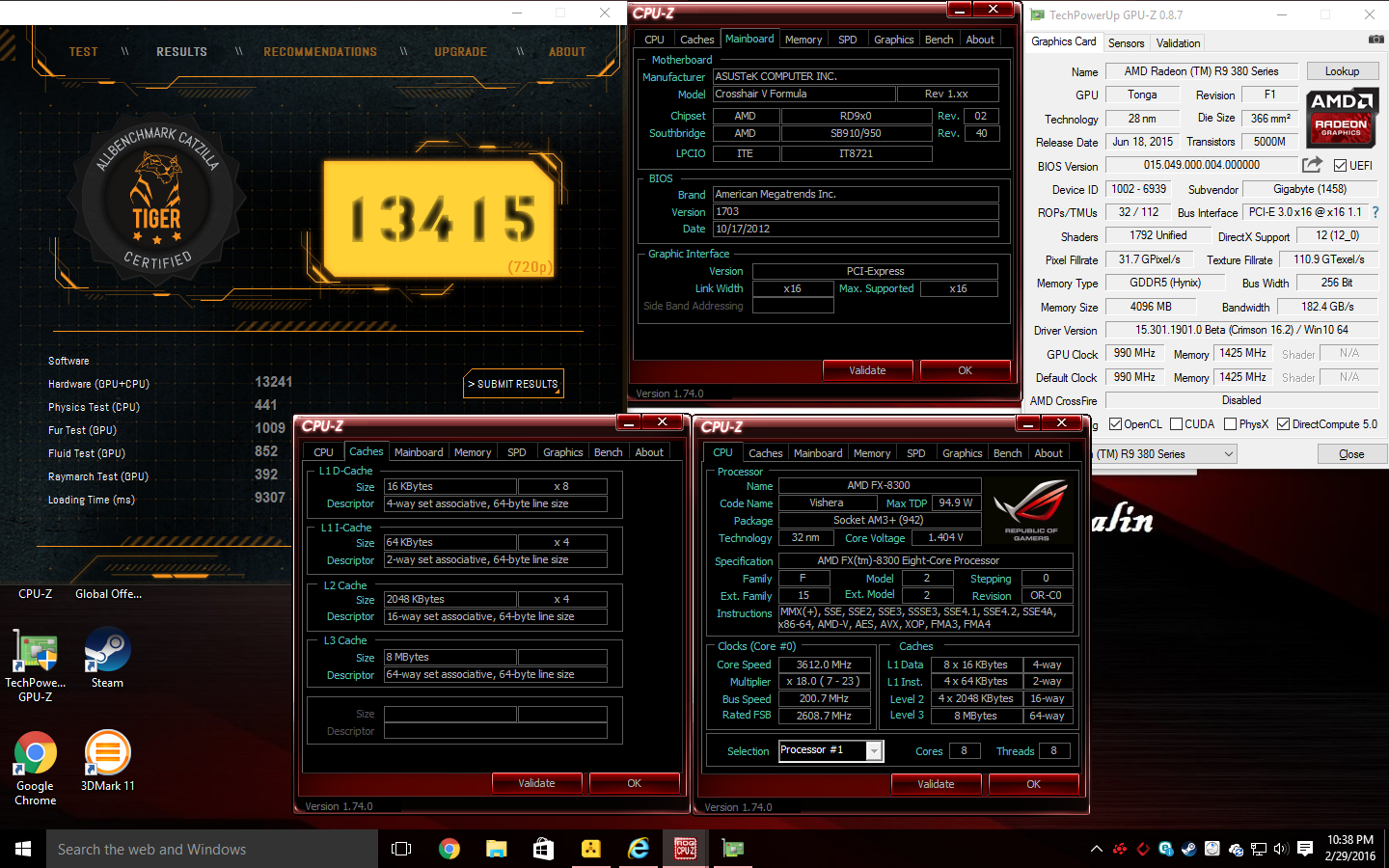Toggle the OpenCL checkbox

pos(1115,424)
